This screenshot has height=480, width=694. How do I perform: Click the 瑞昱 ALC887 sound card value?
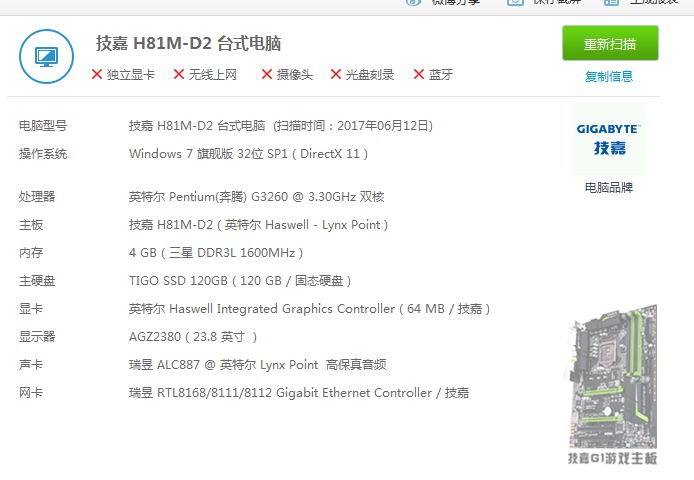point(258,364)
